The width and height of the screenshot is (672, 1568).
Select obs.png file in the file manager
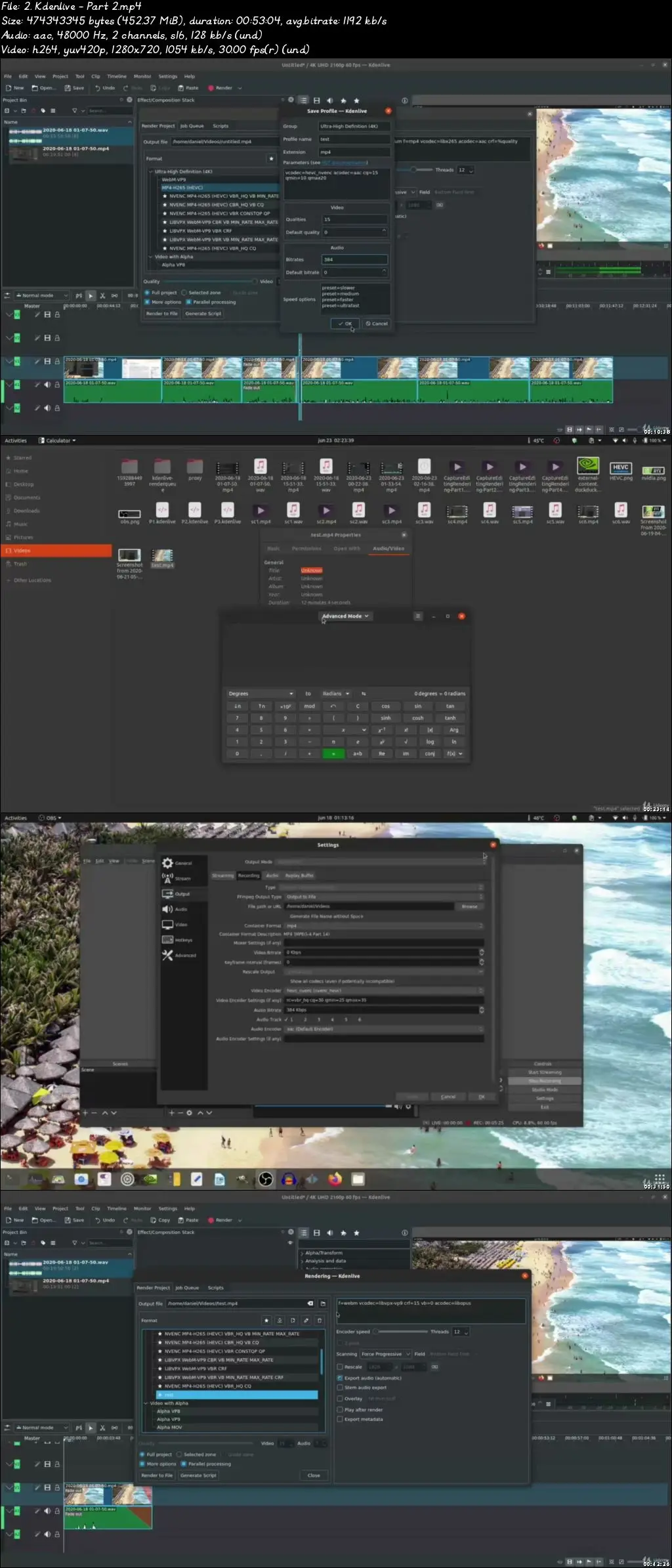[129, 517]
